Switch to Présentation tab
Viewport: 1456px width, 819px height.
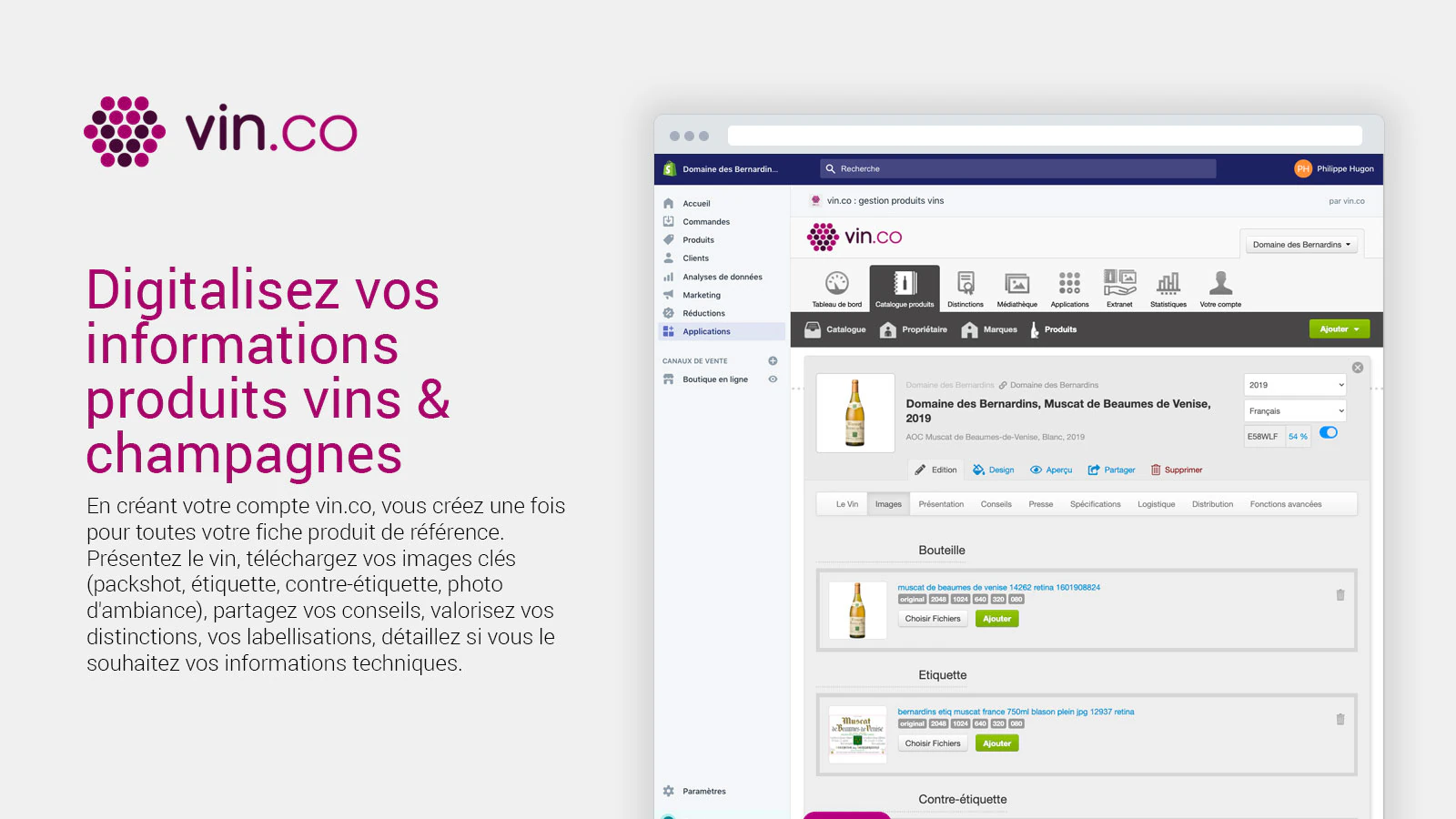(941, 504)
